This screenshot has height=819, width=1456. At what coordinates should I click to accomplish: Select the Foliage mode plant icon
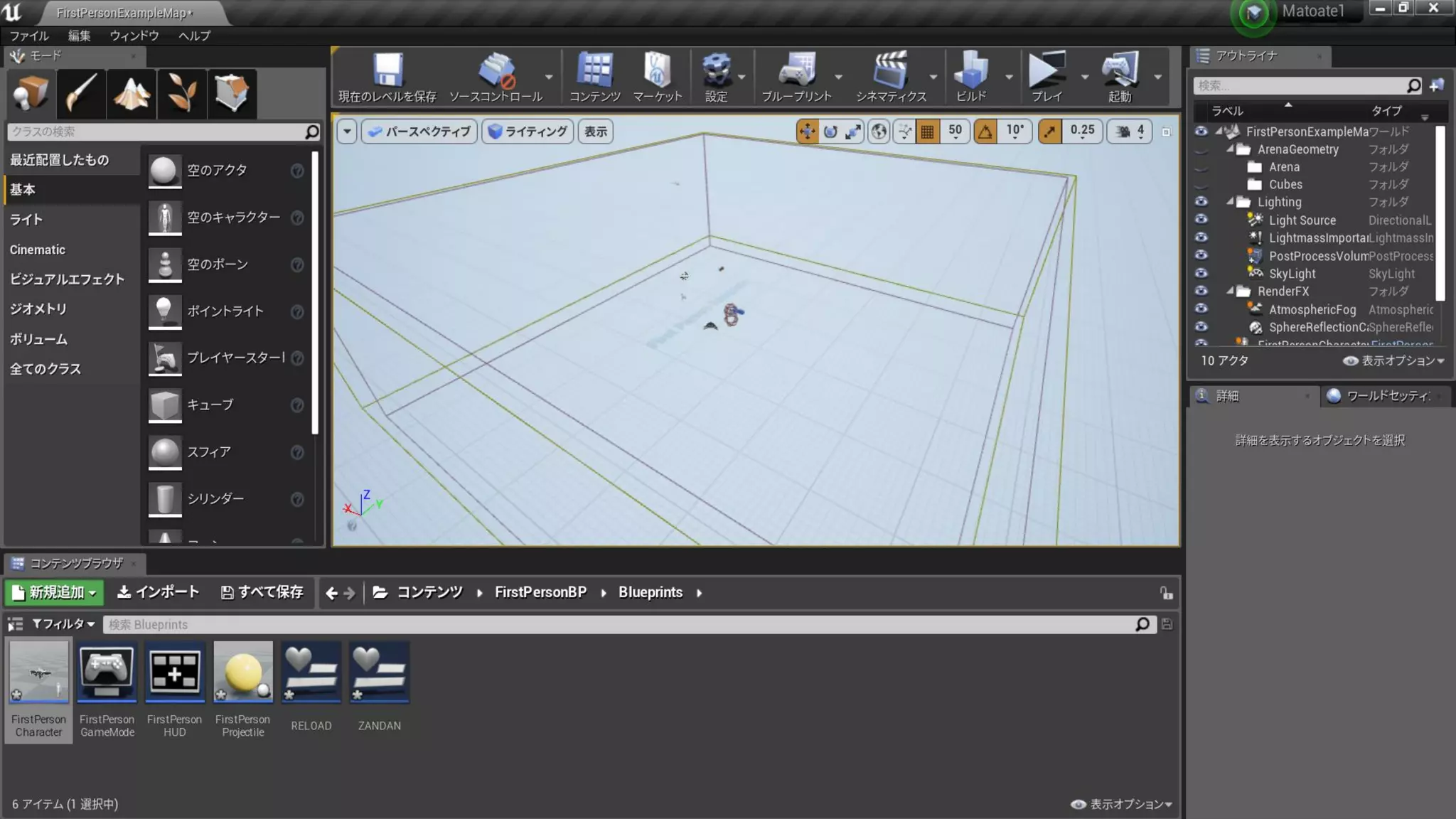pos(181,93)
